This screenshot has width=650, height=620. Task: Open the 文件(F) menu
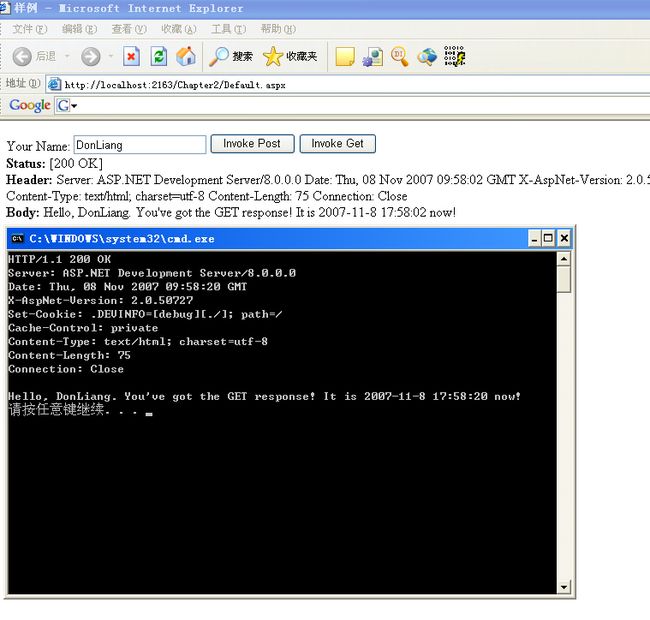pos(29,29)
